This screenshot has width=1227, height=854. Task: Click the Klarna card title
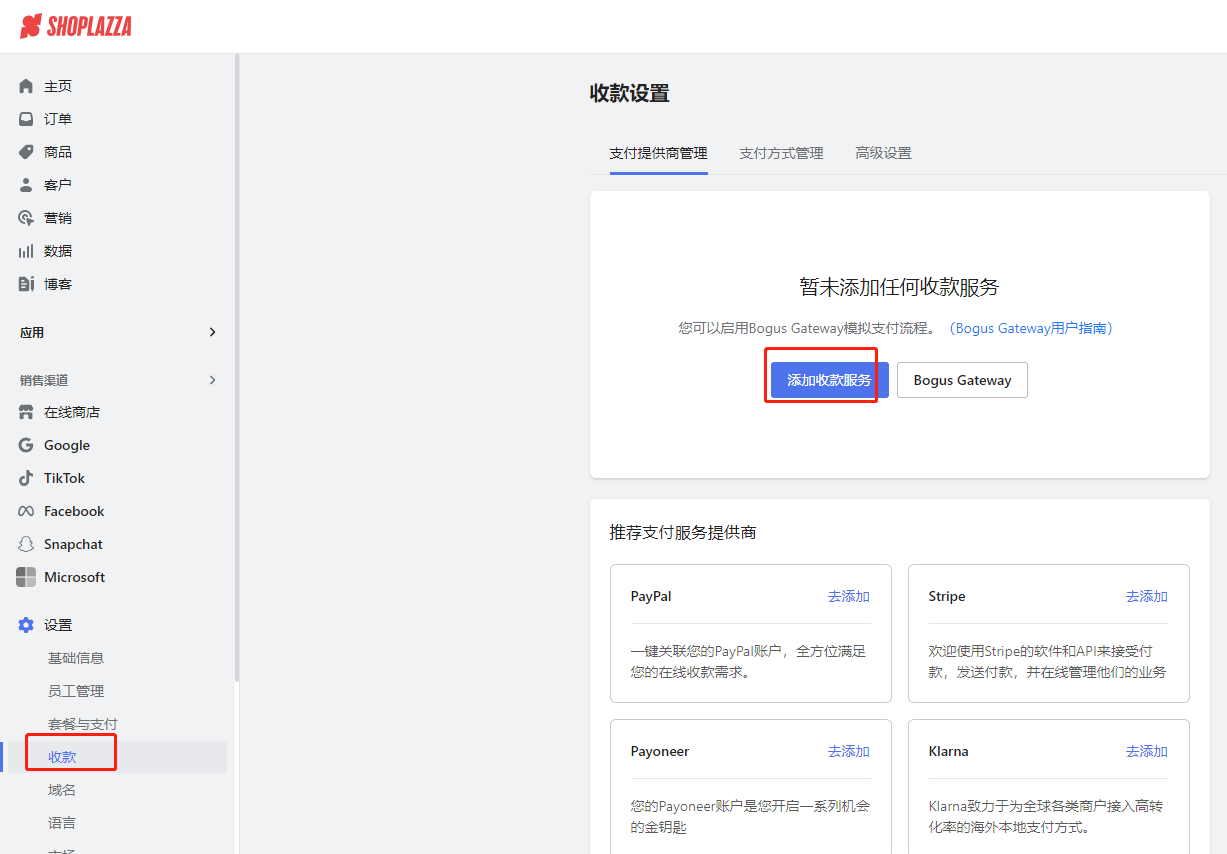click(948, 751)
